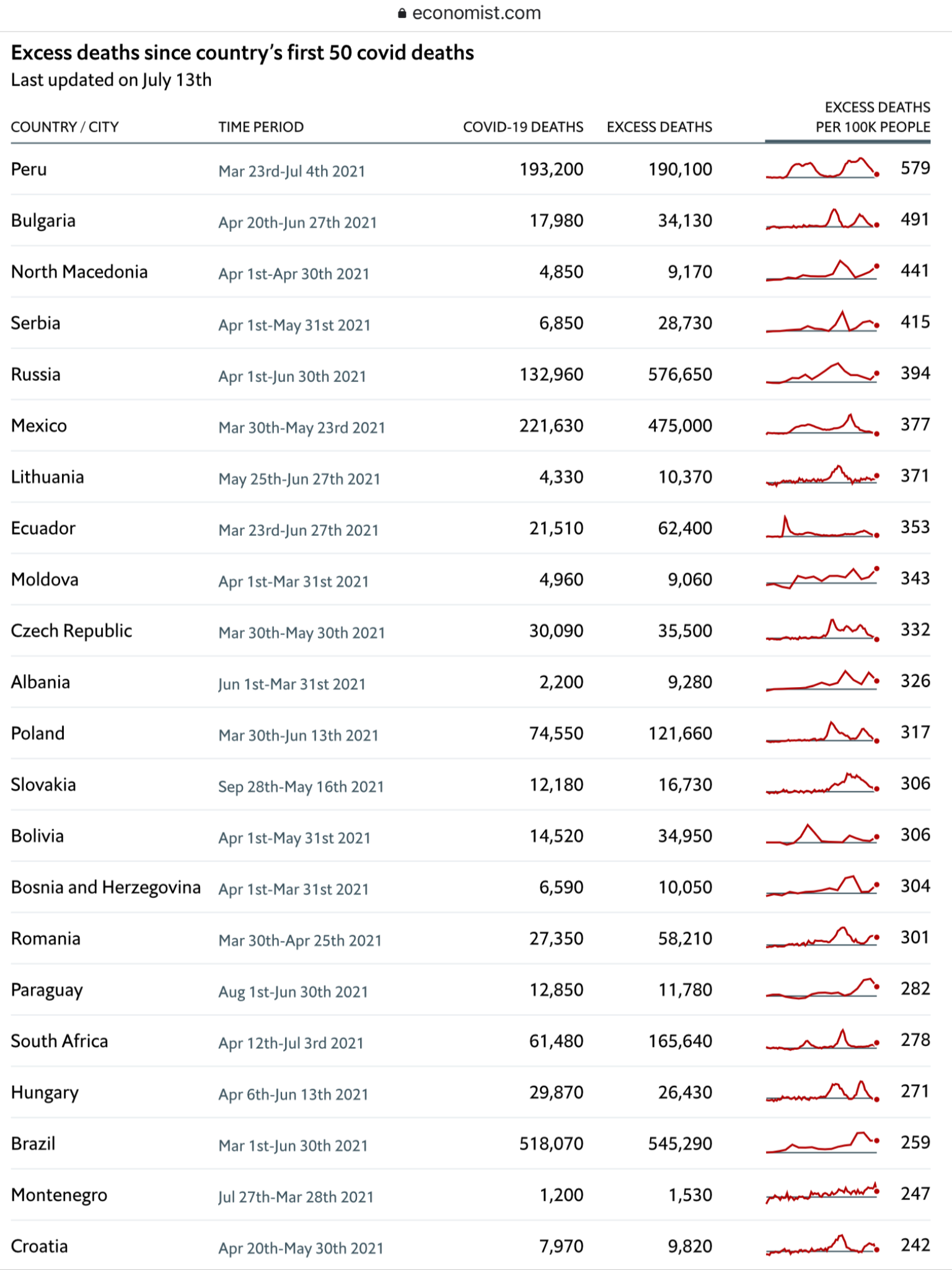Image resolution: width=952 pixels, height=1270 pixels.
Task: Click Russia's sparkline trend chart
Action: pos(823,373)
